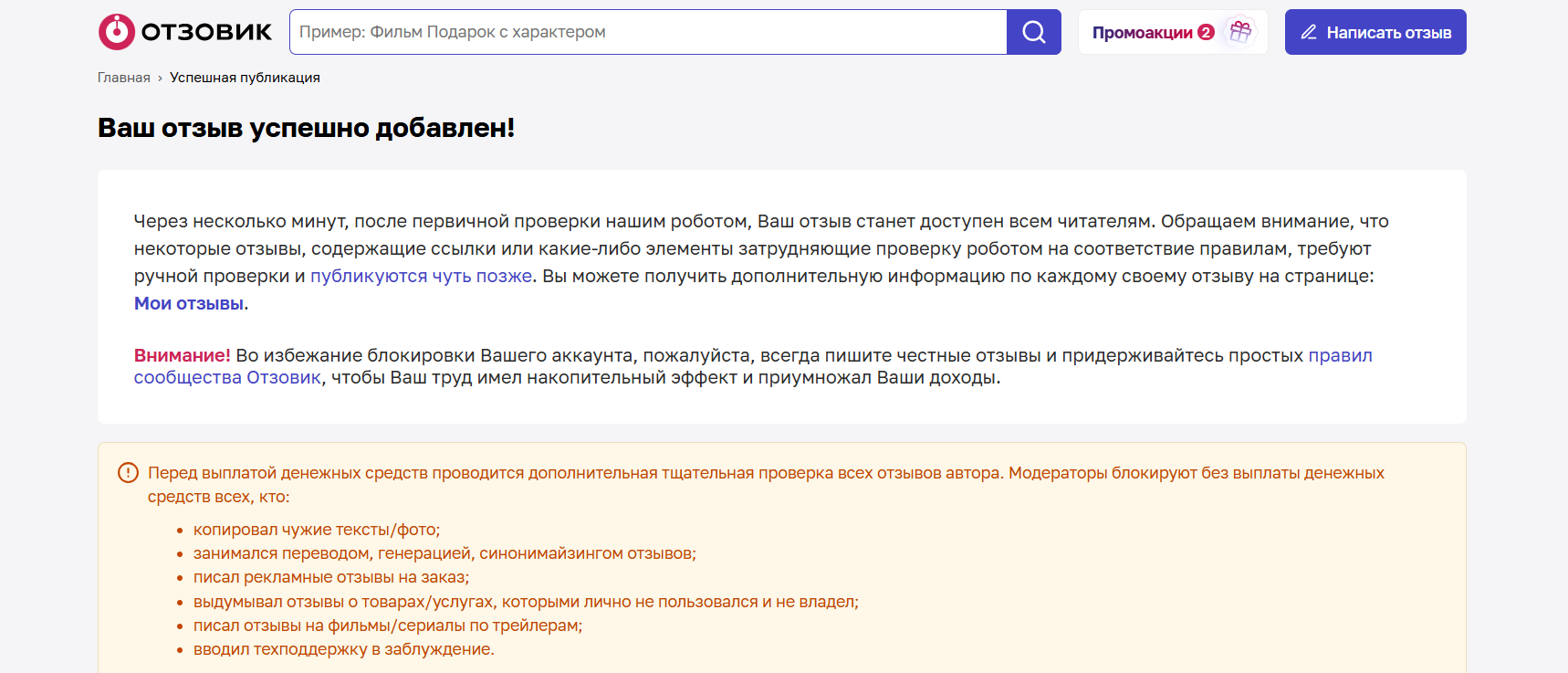1568x673 pixels.
Task: Open the "публикуются чуть позже" link
Action: 421,276
